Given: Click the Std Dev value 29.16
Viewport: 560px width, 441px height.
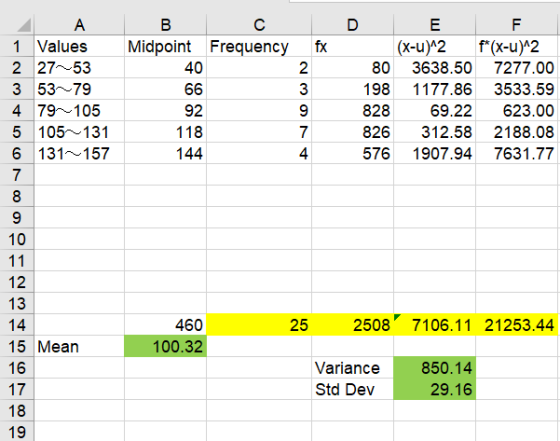Looking at the screenshot, I should click(435, 389).
